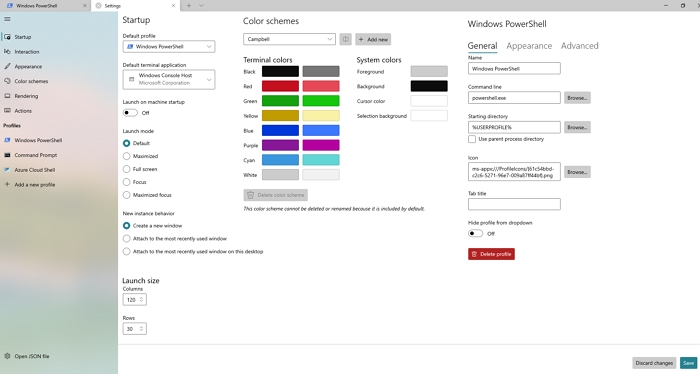Click the Interaction sidebar icon
The width and height of the screenshot is (700, 374).
[7, 52]
